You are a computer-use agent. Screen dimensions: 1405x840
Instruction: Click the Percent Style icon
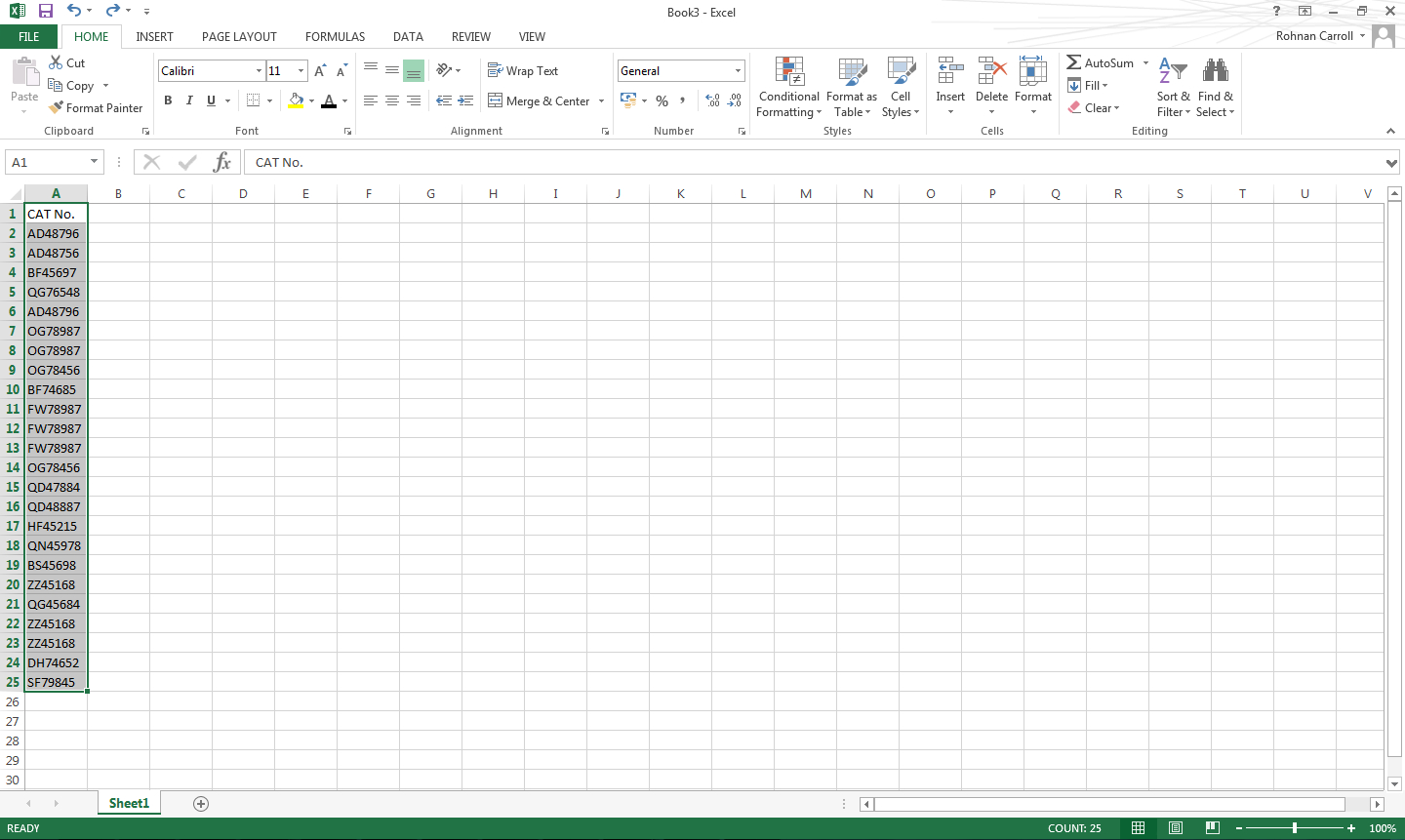[x=662, y=100]
